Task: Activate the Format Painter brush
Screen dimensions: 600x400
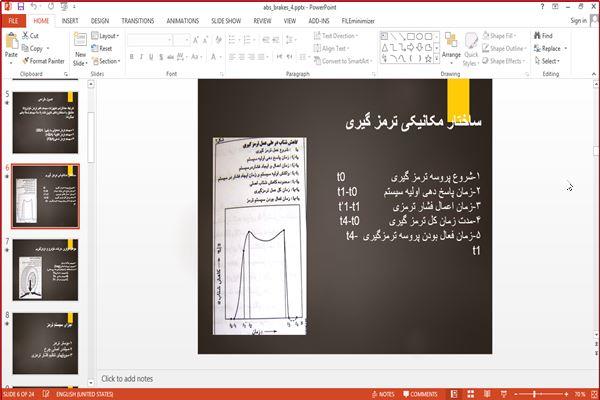Action: [43, 61]
